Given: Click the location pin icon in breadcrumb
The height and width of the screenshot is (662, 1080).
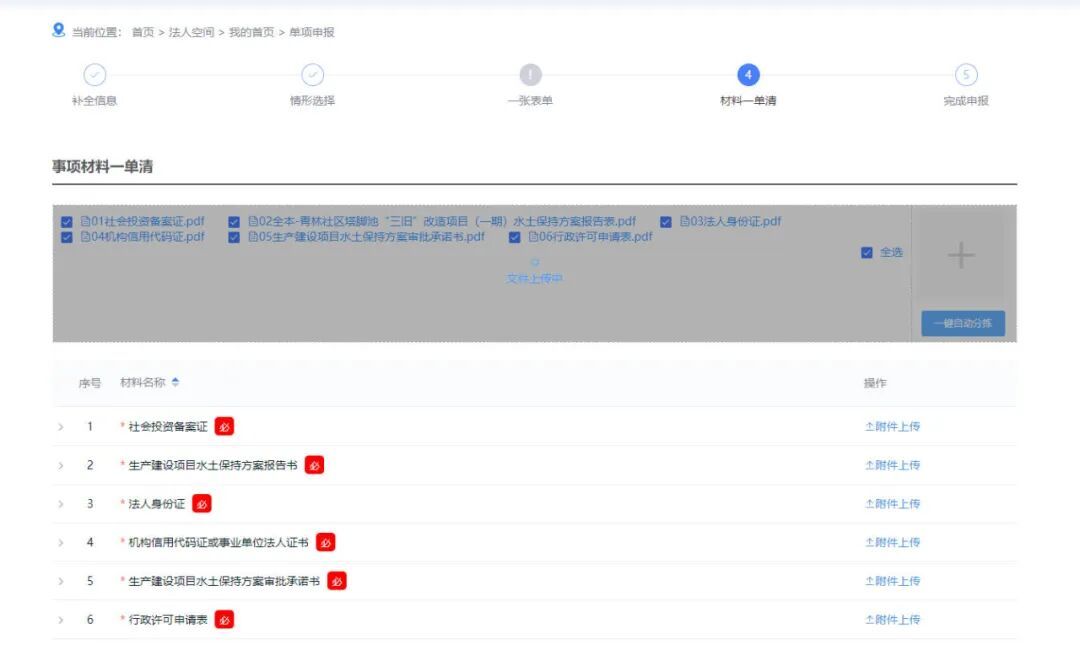Looking at the screenshot, I should click(x=59, y=30).
